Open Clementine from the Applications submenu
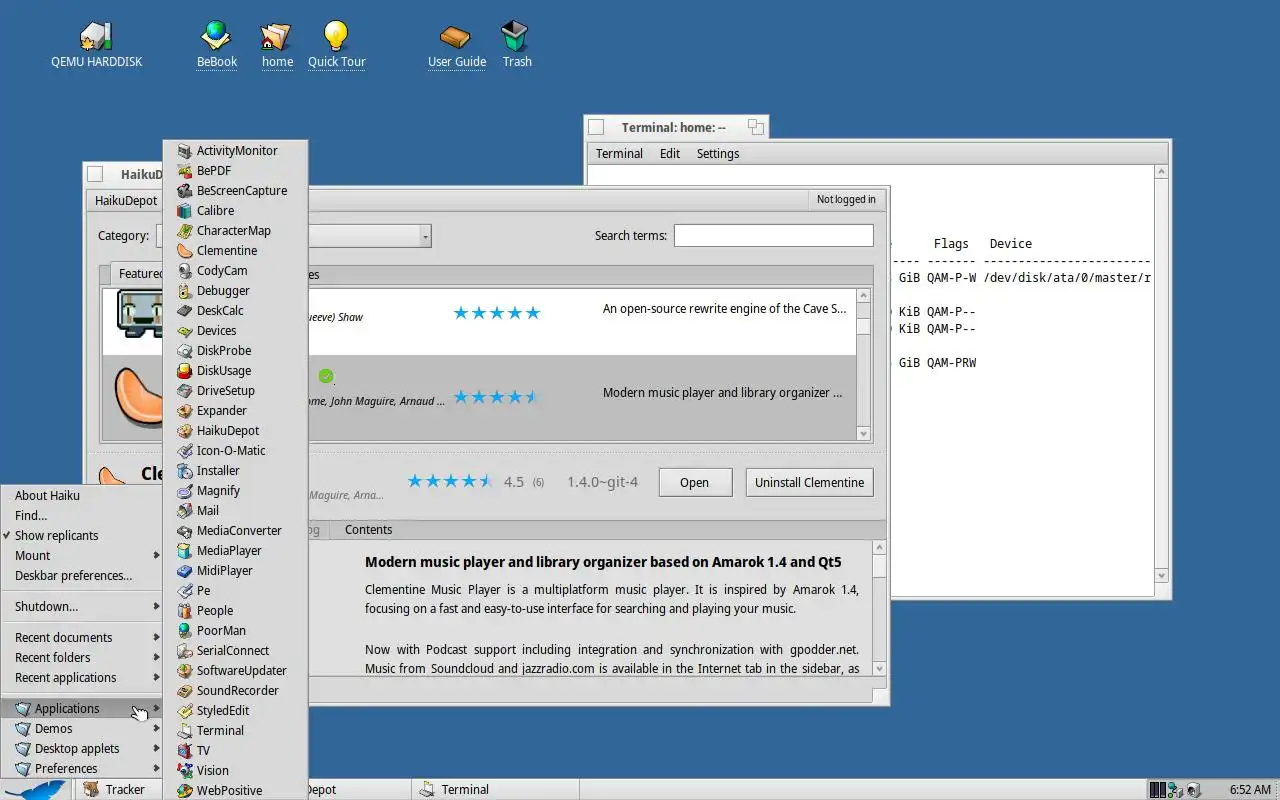This screenshot has height=800, width=1280. coord(235,250)
